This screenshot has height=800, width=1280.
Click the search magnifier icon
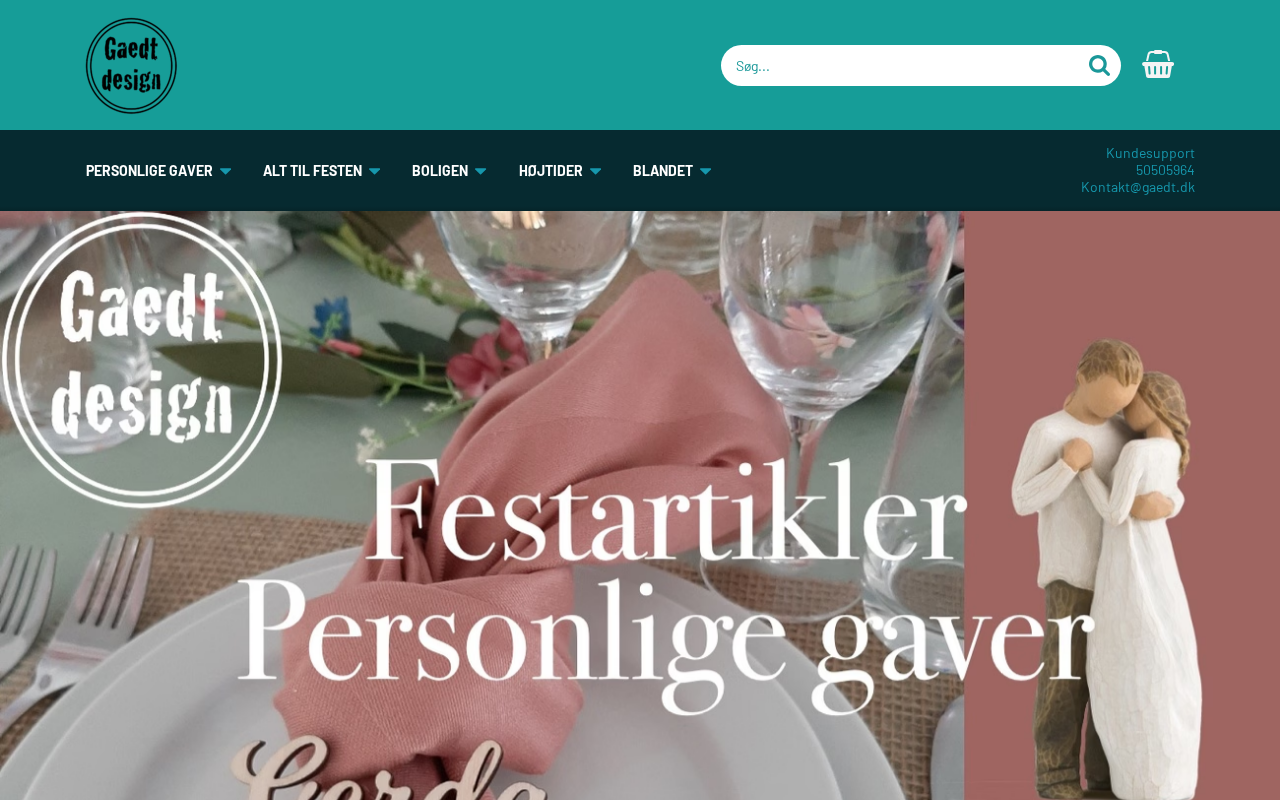tap(1099, 66)
